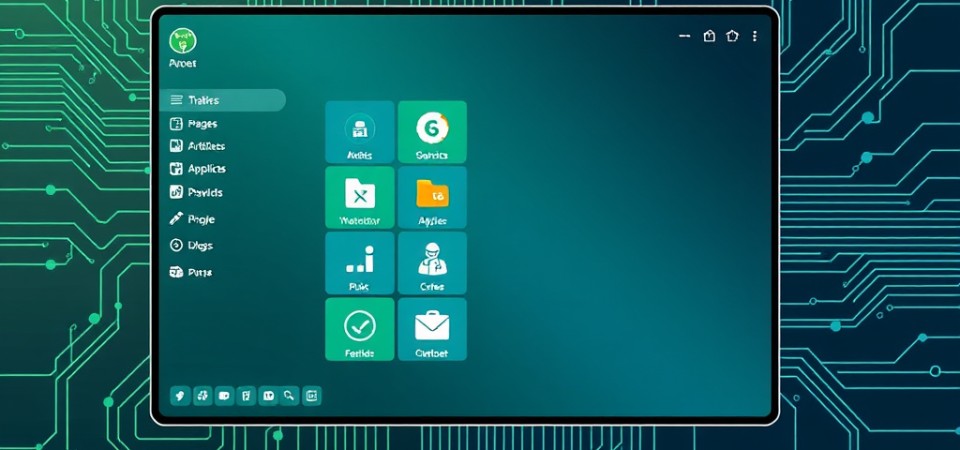Image resolution: width=960 pixels, height=450 pixels.
Task: Select the highlighted Tralies sidebar item
Action: [221, 100]
